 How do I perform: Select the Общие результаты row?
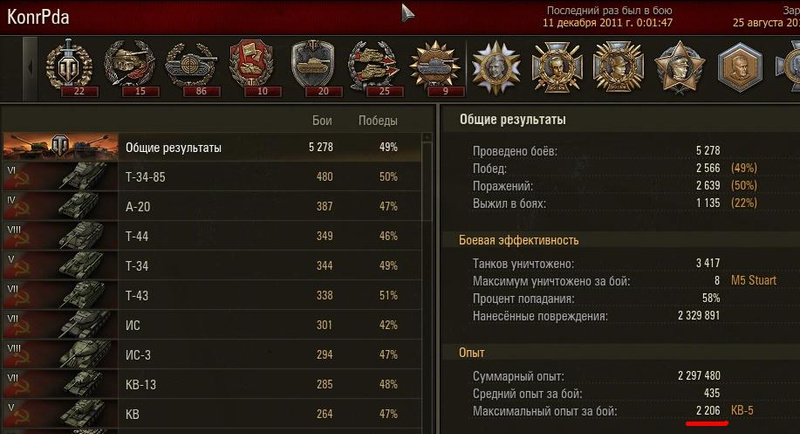pyautogui.click(x=212, y=147)
